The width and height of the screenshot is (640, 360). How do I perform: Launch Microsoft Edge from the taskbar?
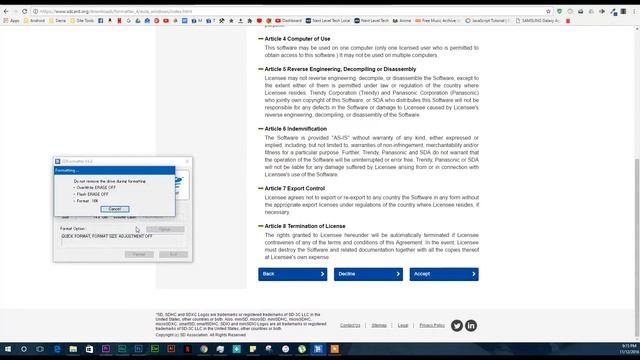(57, 349)
